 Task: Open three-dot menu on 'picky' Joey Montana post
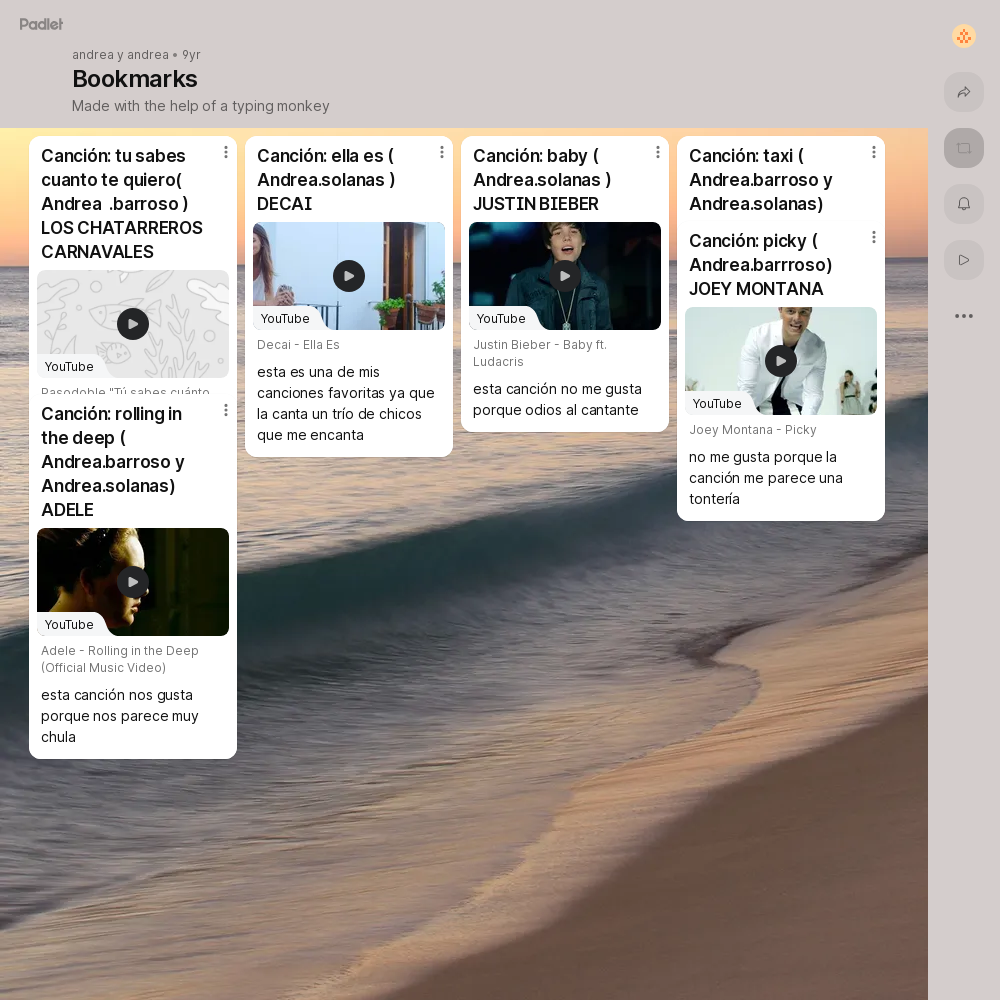pyautogui.click(x=874, y=237)
